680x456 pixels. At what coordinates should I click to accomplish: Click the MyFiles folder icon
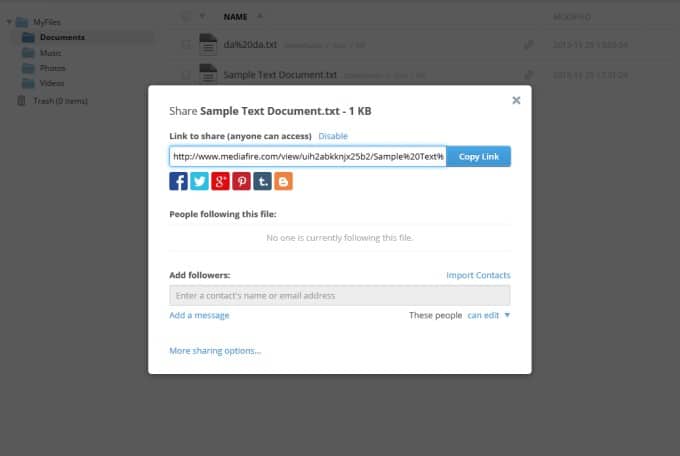(x=22, y=22)
